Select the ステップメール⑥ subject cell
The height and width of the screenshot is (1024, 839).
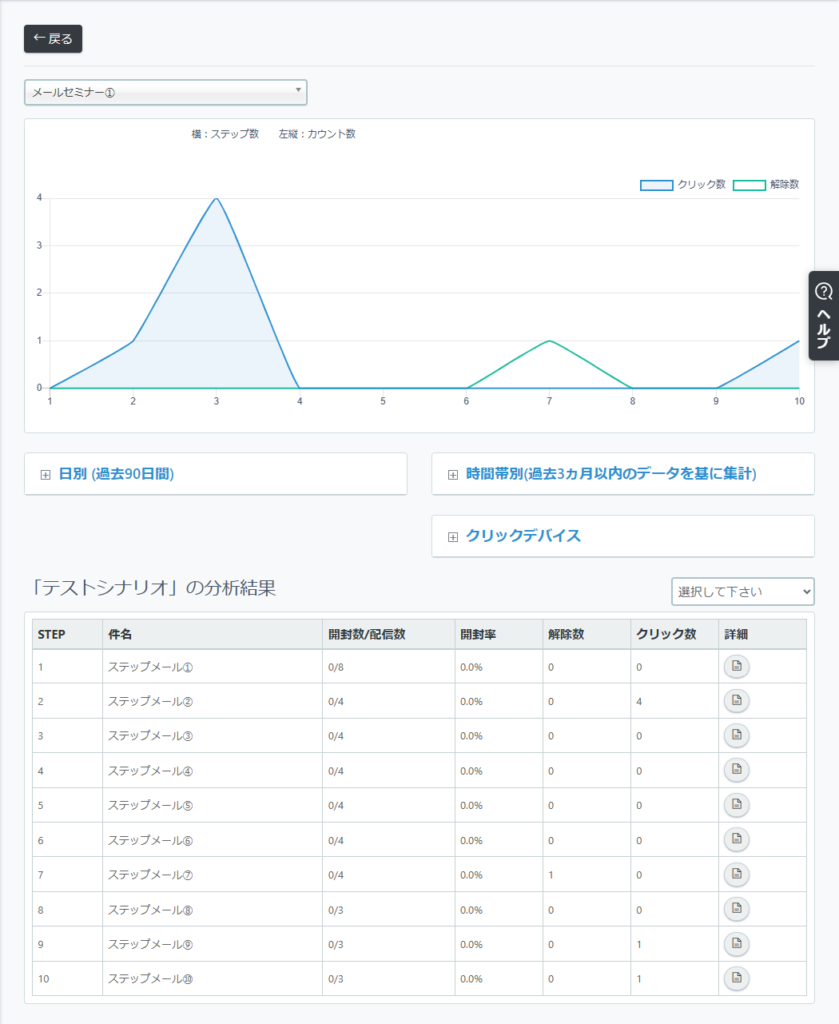tap(212, 840)
